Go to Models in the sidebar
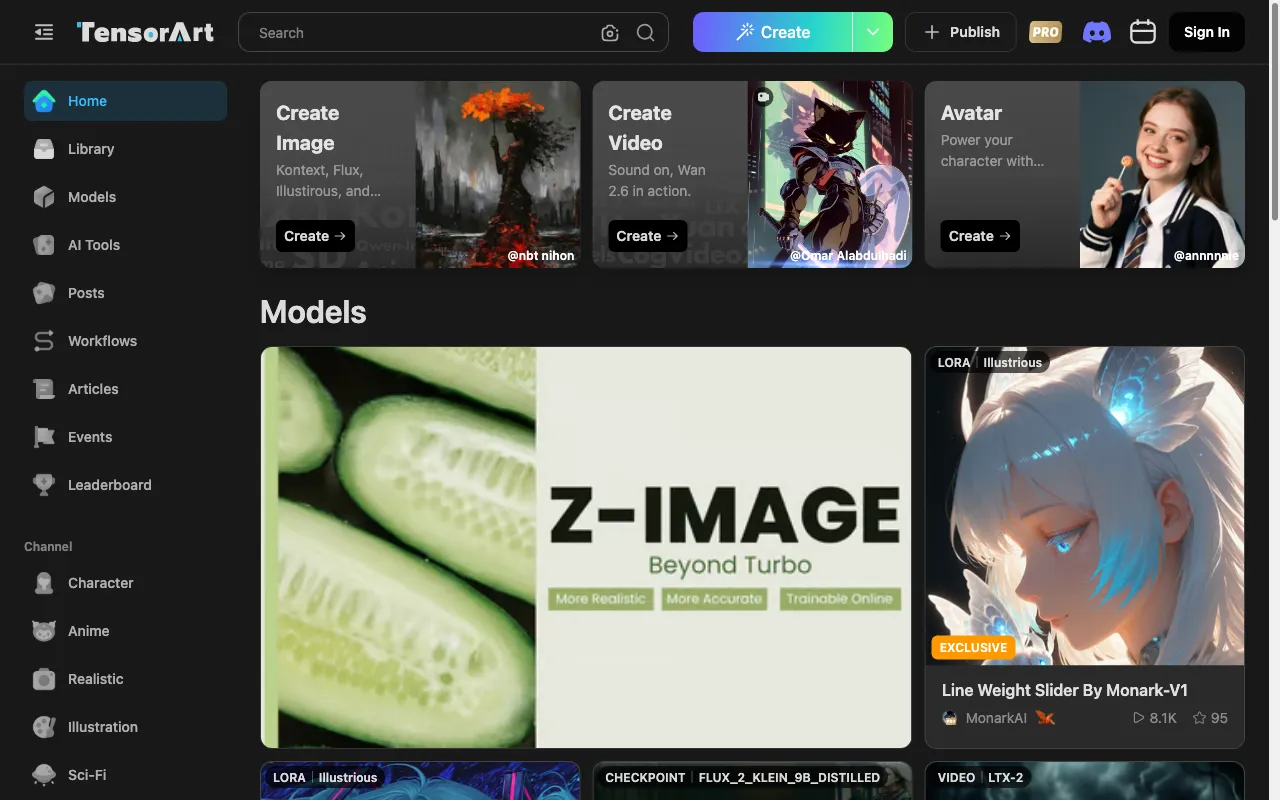This screenshot has height=800, width=1280. click(x=126, y=197)
